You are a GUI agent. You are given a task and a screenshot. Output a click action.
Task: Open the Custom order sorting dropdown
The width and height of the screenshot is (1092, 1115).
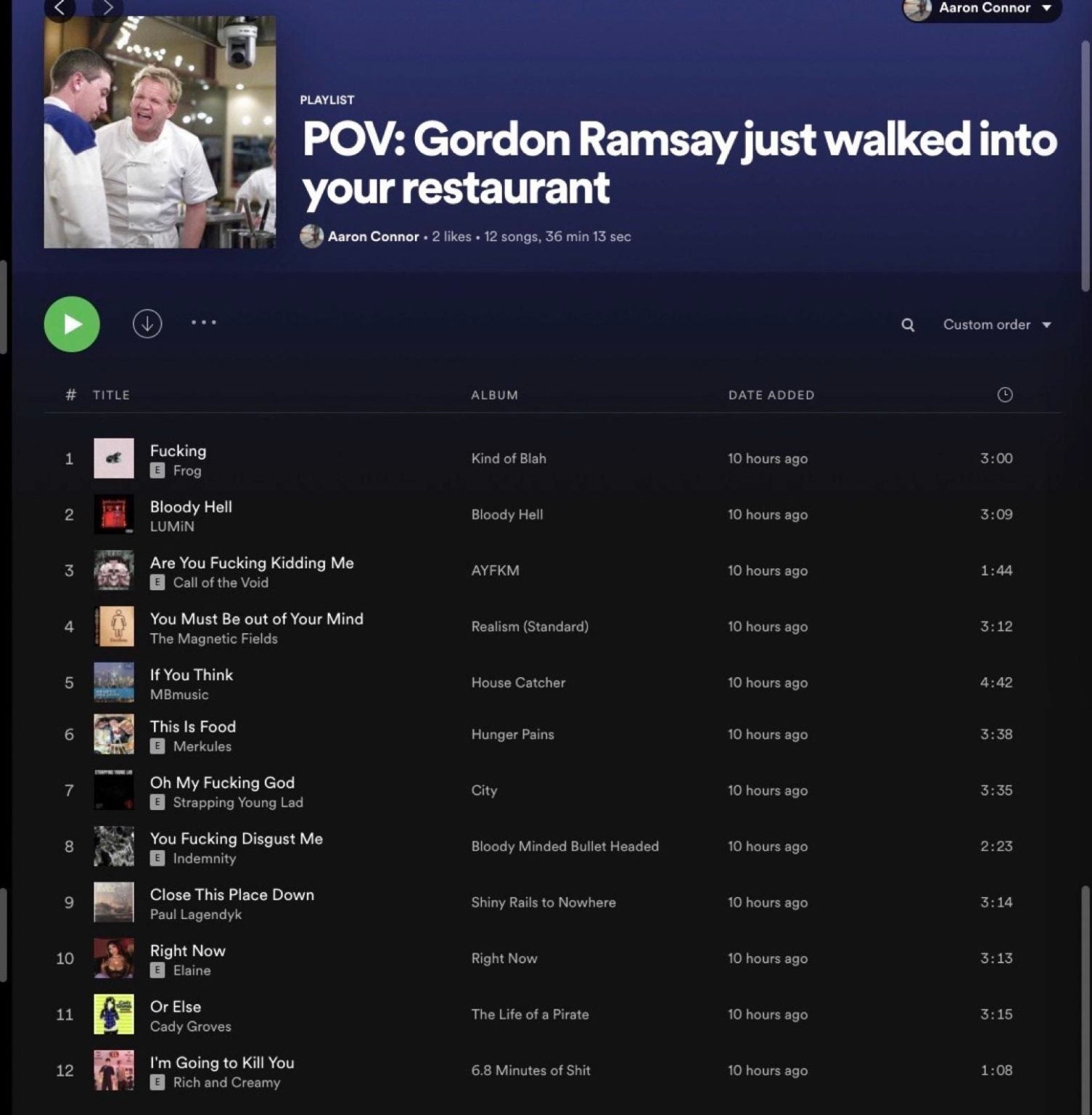coord(987,324)
